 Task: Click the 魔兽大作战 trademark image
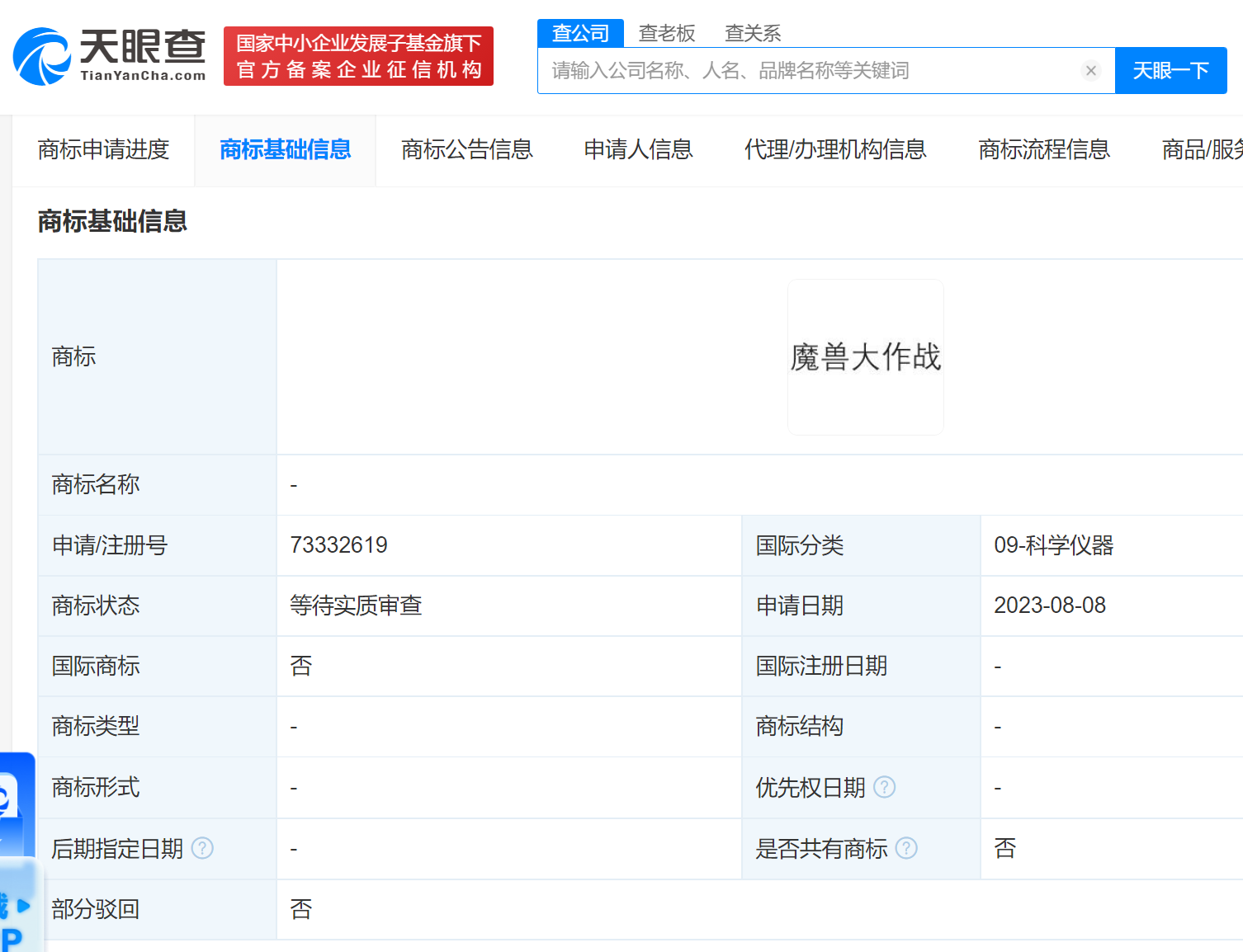click(865, 357)
